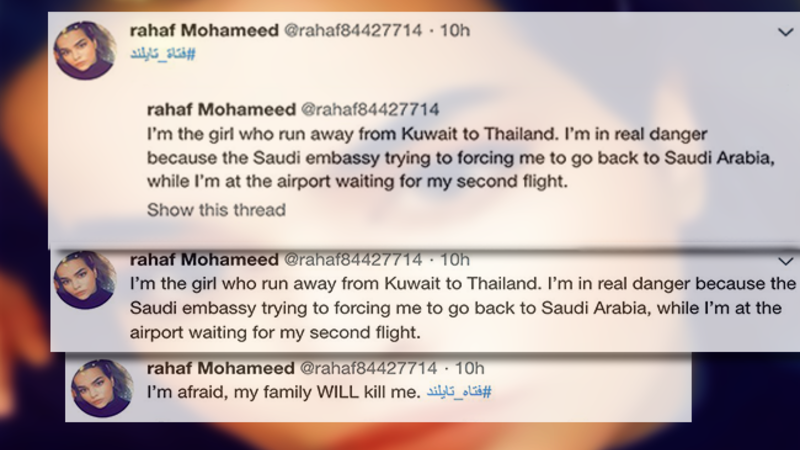Click the avatar beside the "I'm afraid" tweet
Image resolution: width=800 pixels, height=450 pixels.
[x=101, y=386]
